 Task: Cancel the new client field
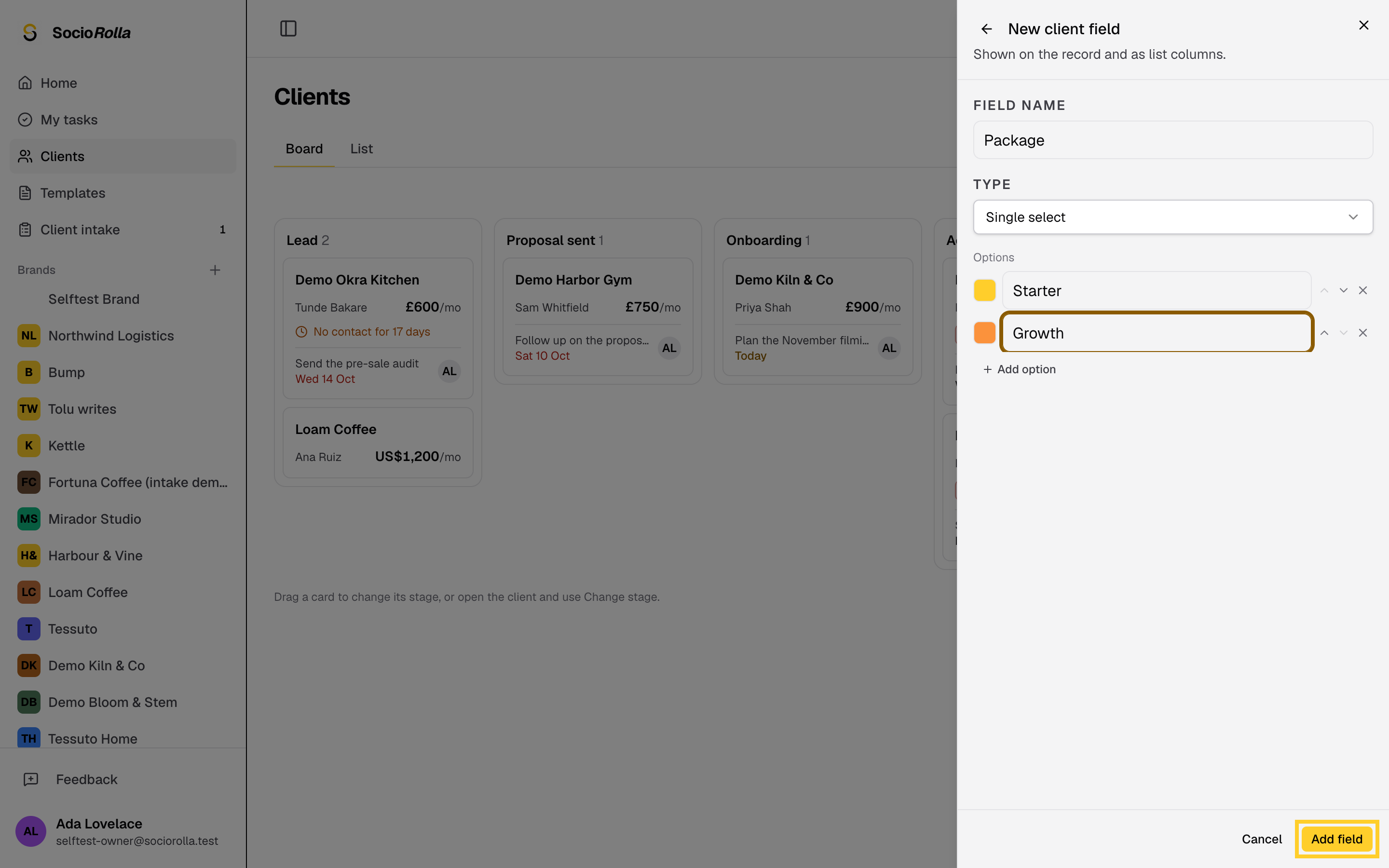(x=1262, y=839)
